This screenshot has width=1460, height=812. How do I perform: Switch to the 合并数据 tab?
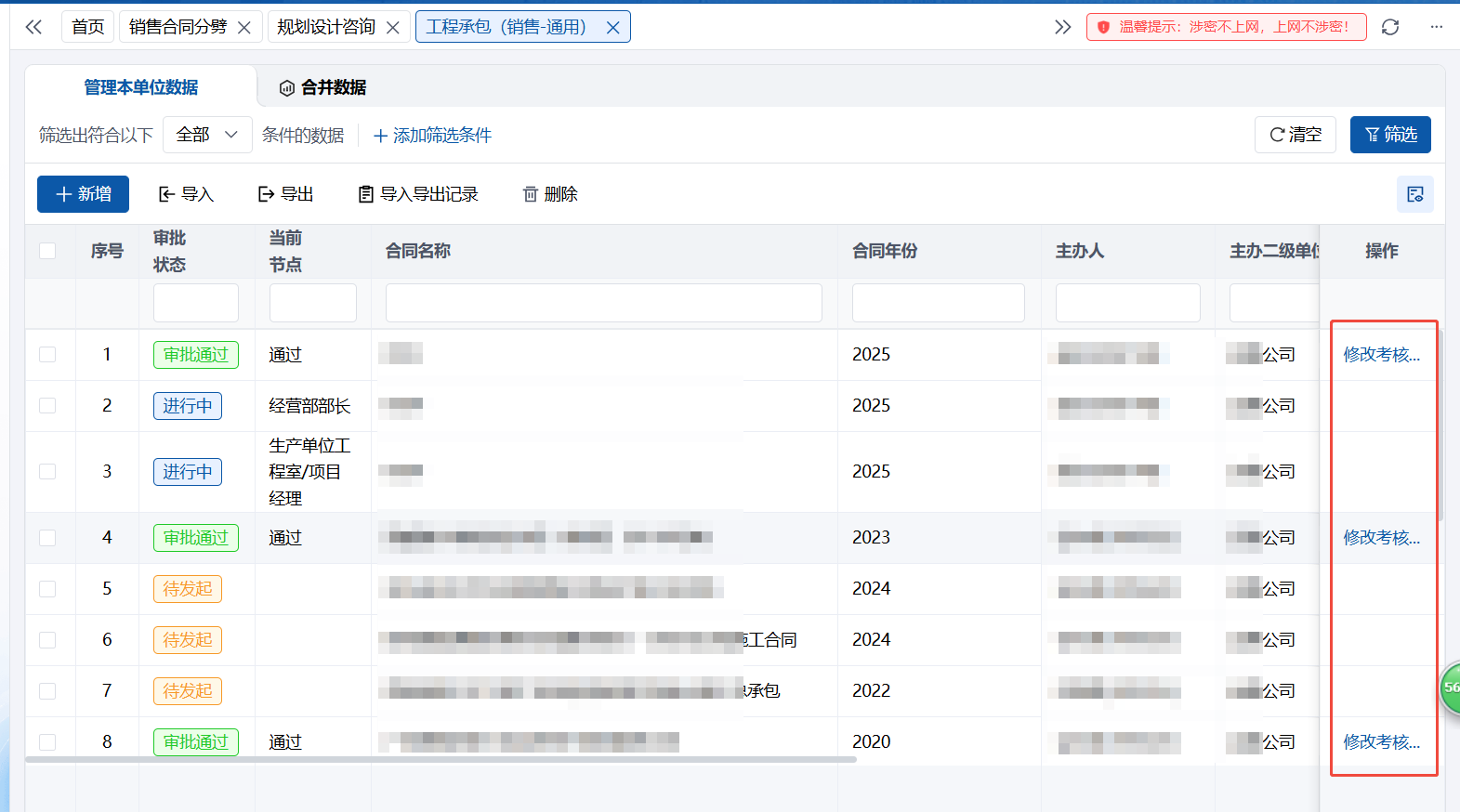pyautogui.click(x=323, y=87)
